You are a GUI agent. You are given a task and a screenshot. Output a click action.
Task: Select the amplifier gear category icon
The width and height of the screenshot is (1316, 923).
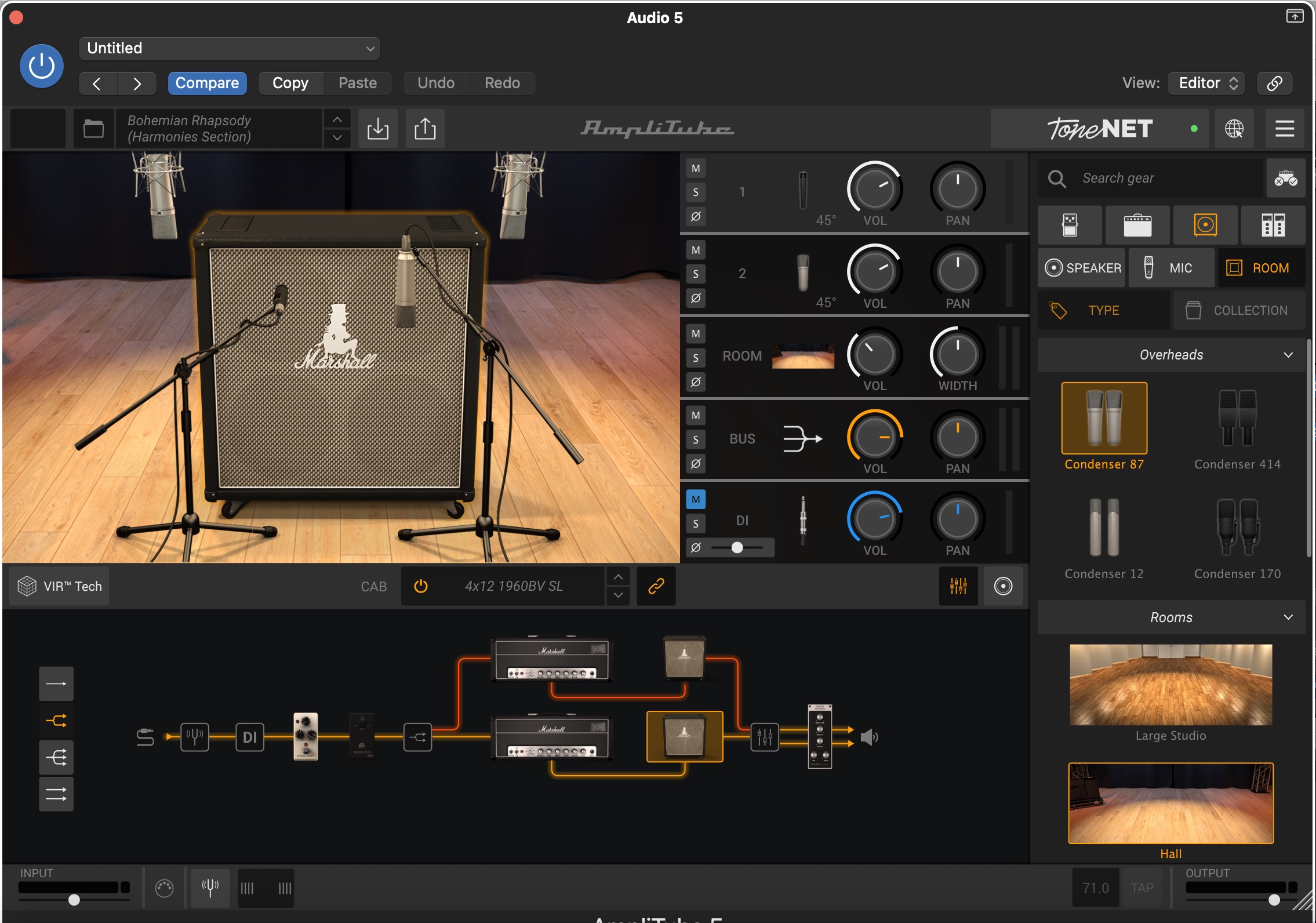[1137, 225]
